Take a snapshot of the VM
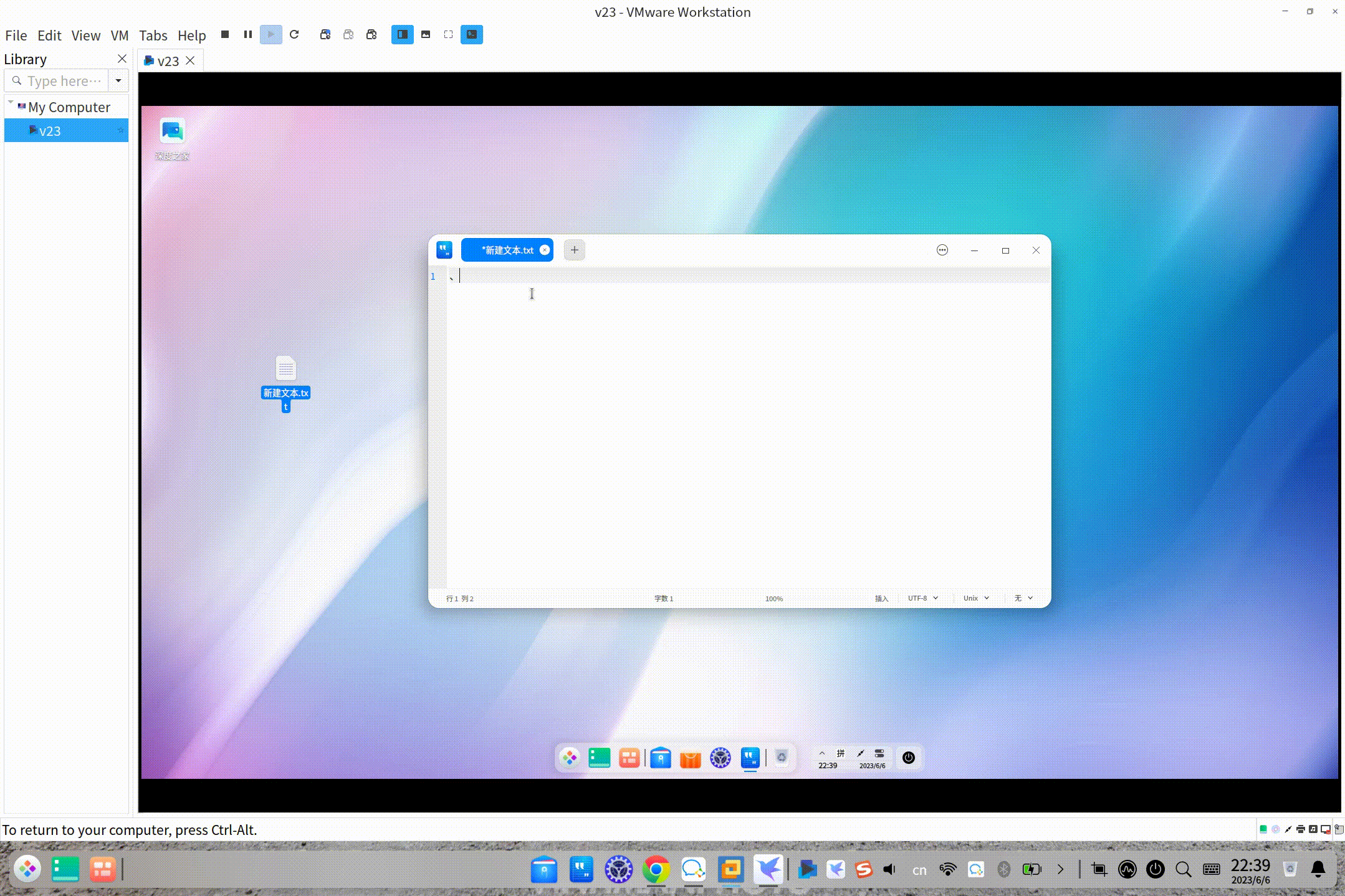Image resolution: width=1345 pixels, height=896 pixels. 325,35
